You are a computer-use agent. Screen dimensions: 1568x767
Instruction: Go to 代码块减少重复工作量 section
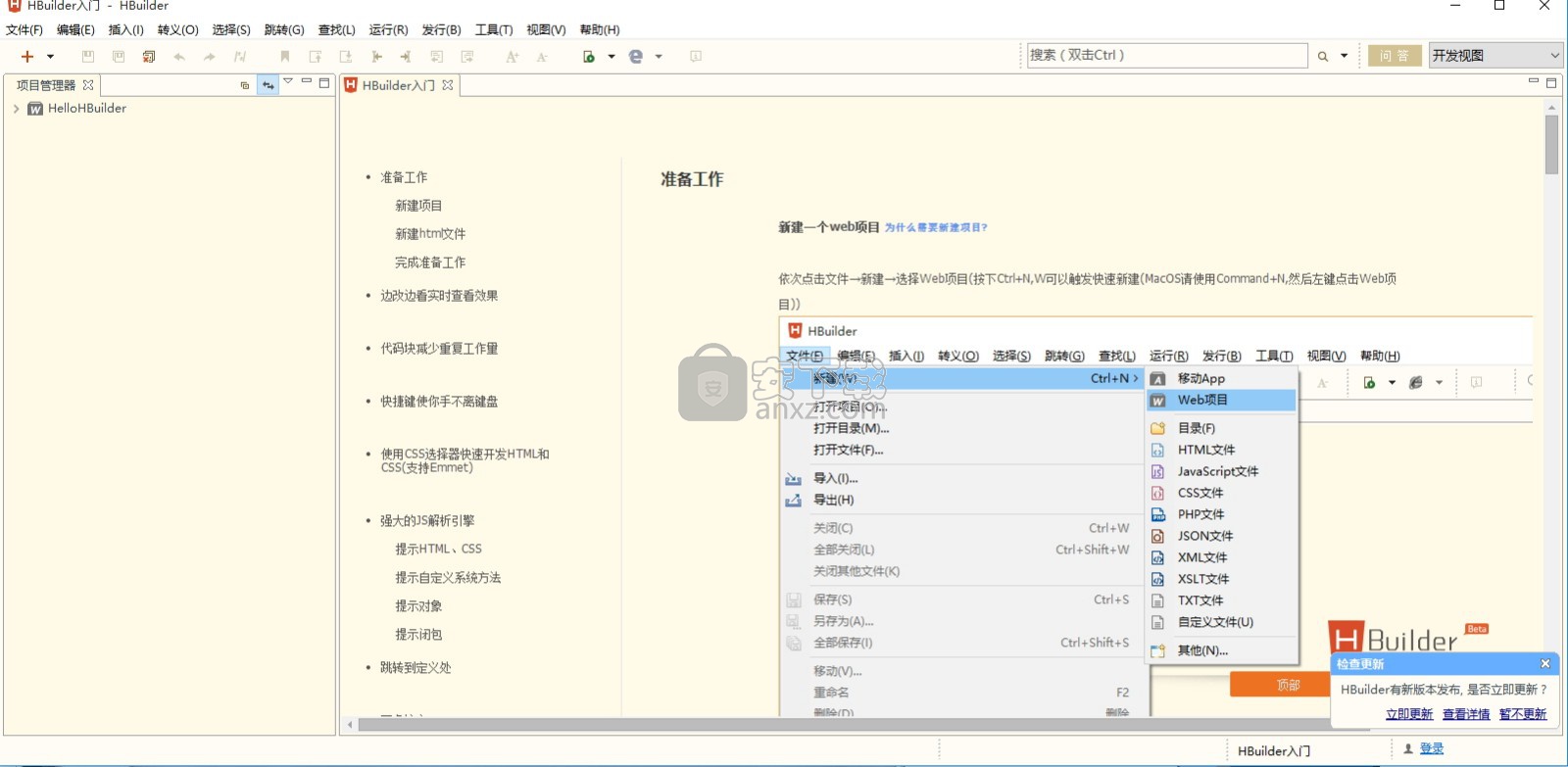pos(439,349)
